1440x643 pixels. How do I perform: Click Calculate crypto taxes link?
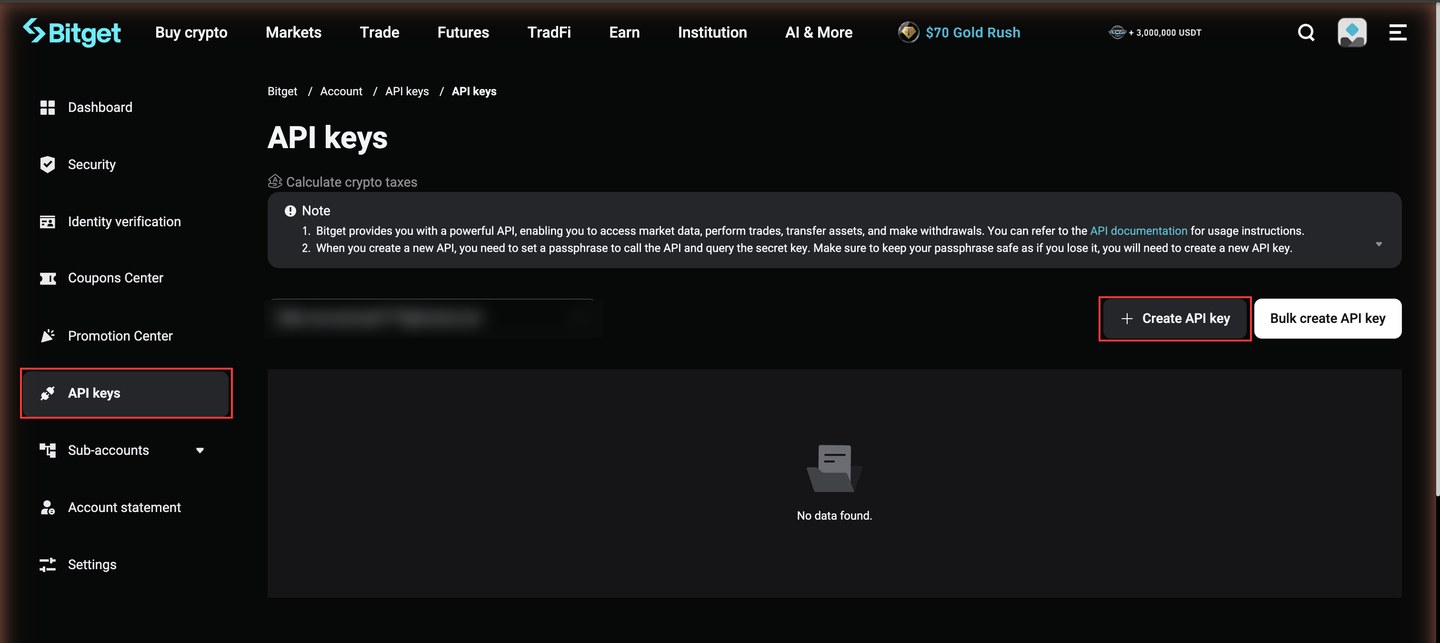pos(352,182)
